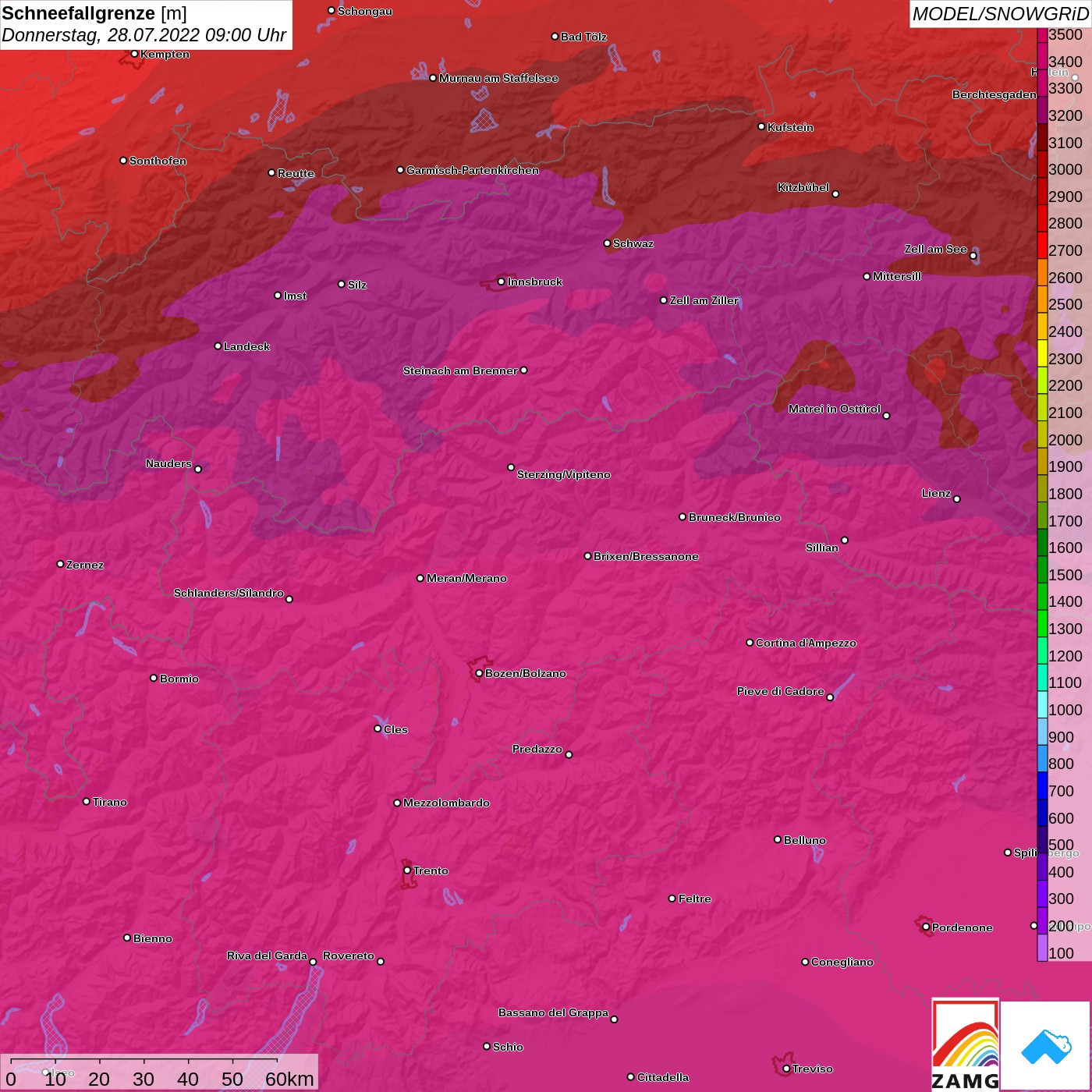This screenshot has height=1092, width=1092.
Task: Click the Trento city marker
Action: 407,870
